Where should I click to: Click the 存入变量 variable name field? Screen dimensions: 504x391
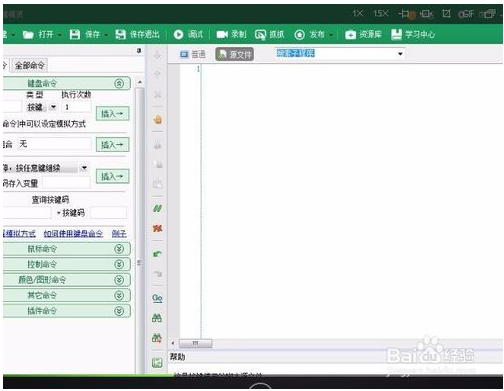[x=66, y=183]
